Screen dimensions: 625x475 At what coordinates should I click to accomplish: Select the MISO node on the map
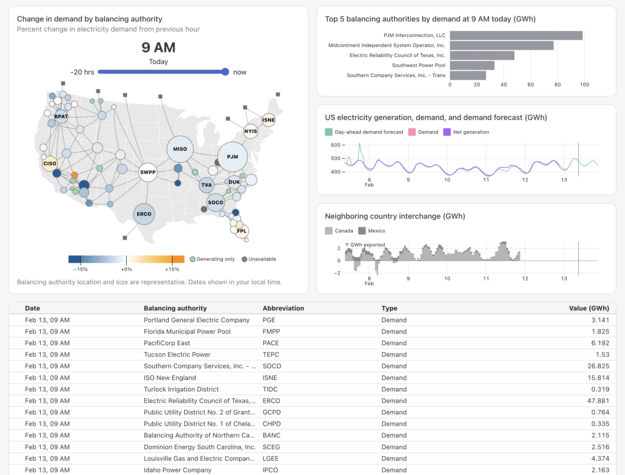coord(180,149)
